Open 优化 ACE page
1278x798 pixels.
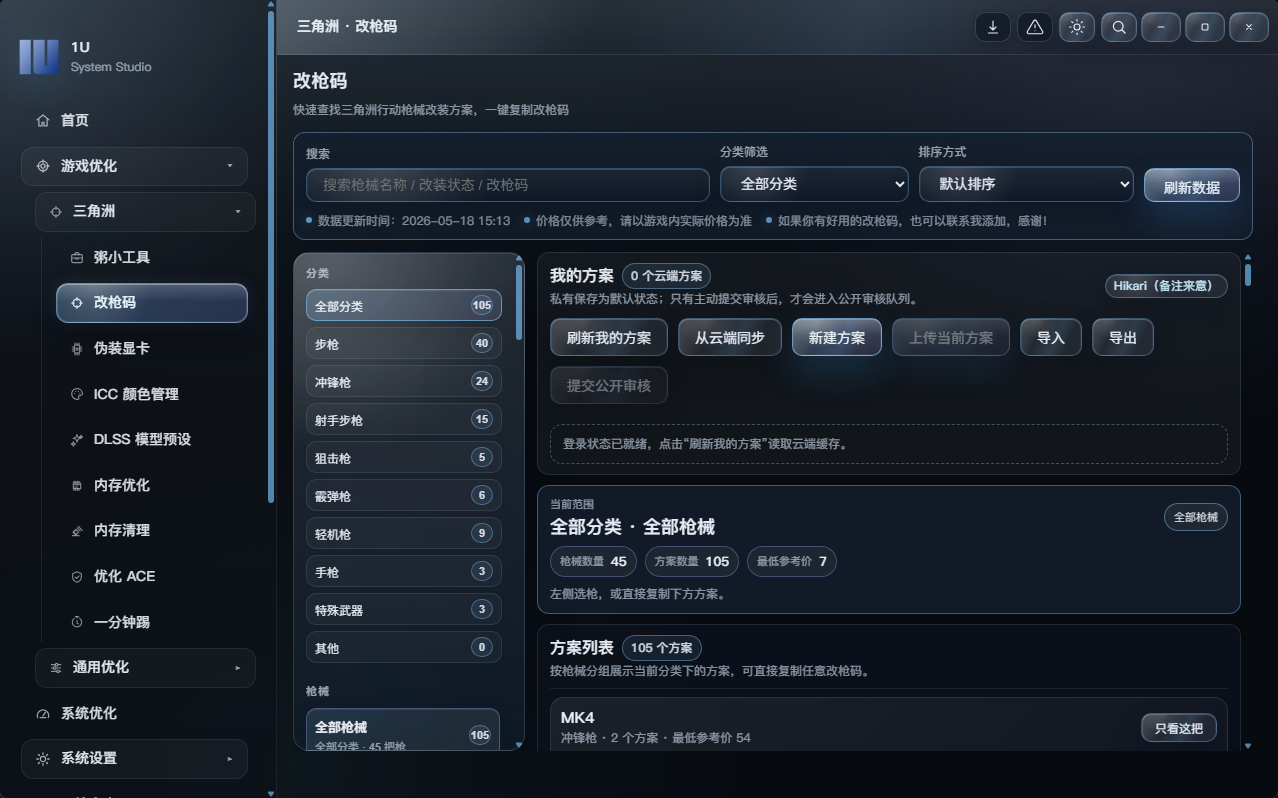[x=152, y=576]
